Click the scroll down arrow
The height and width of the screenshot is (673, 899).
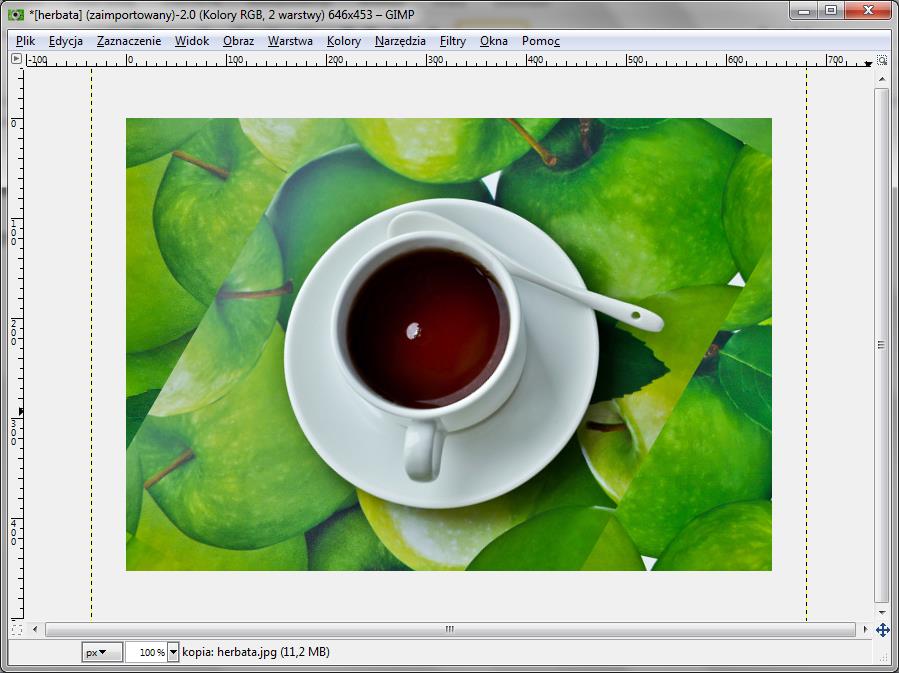882,612
